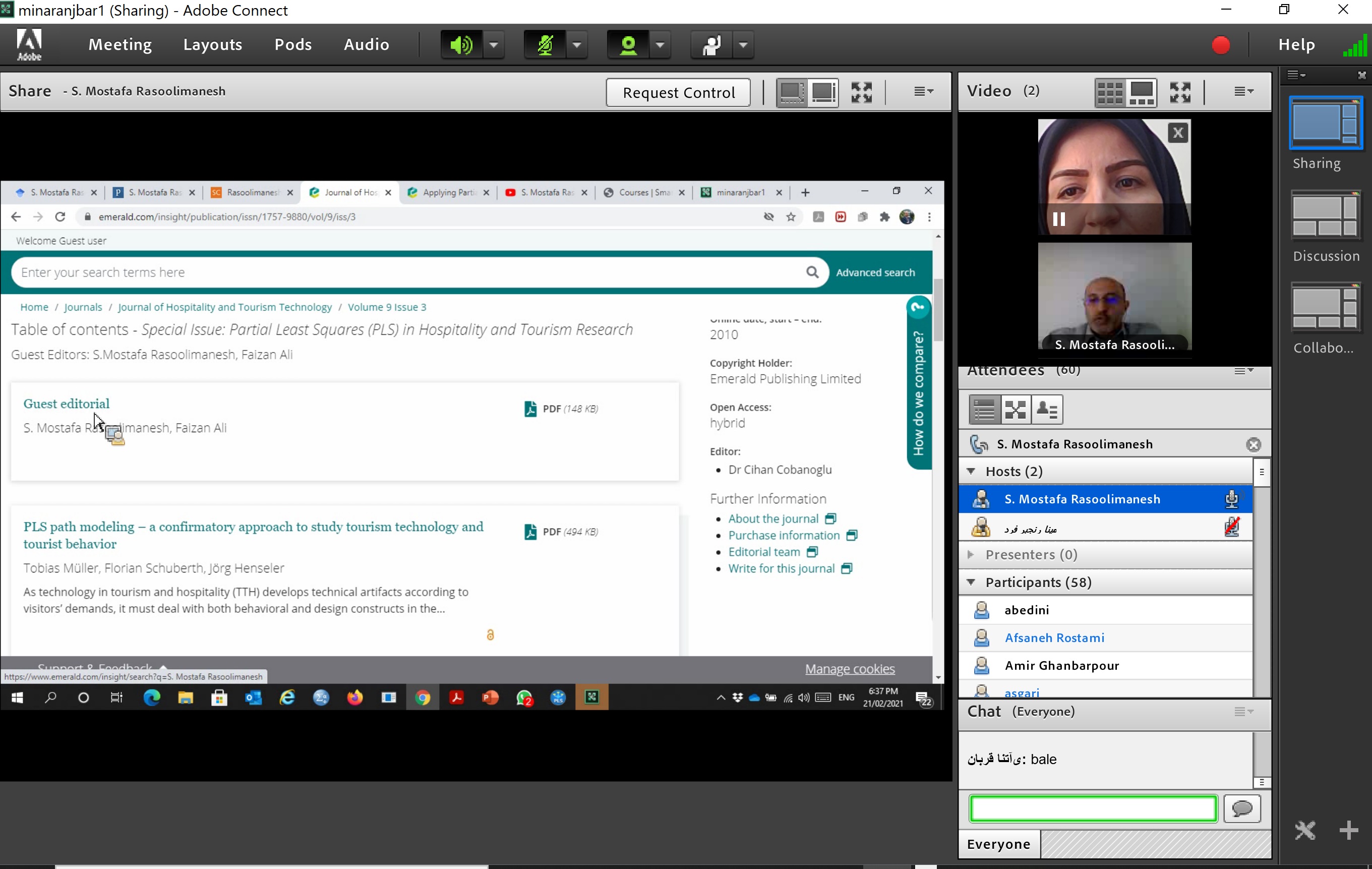The width and height of the screenshot is (1372, 869).
Task: Select the Everyone chat tab
Action: 999,844
